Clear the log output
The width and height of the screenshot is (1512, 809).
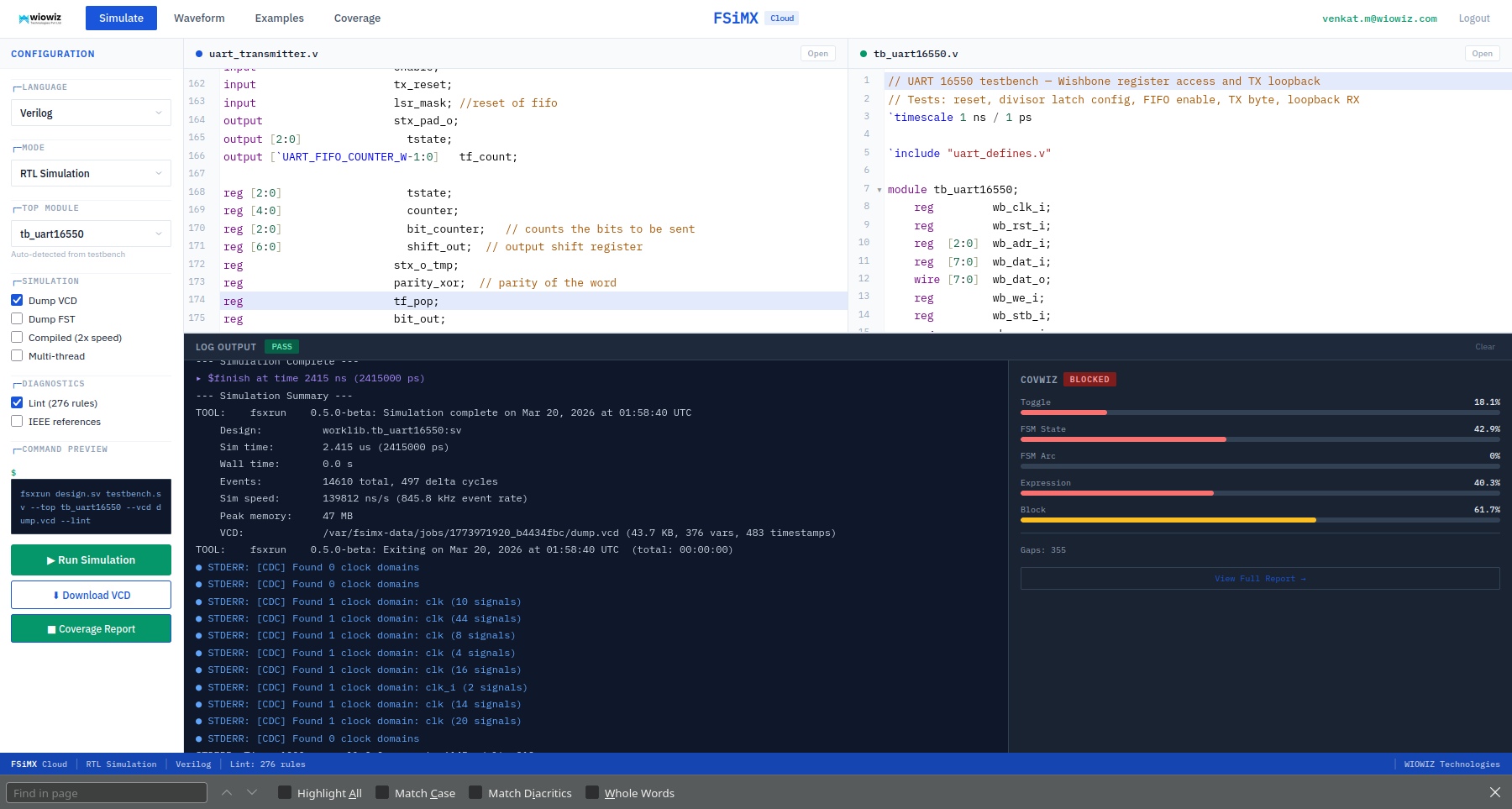(1485, 347)
